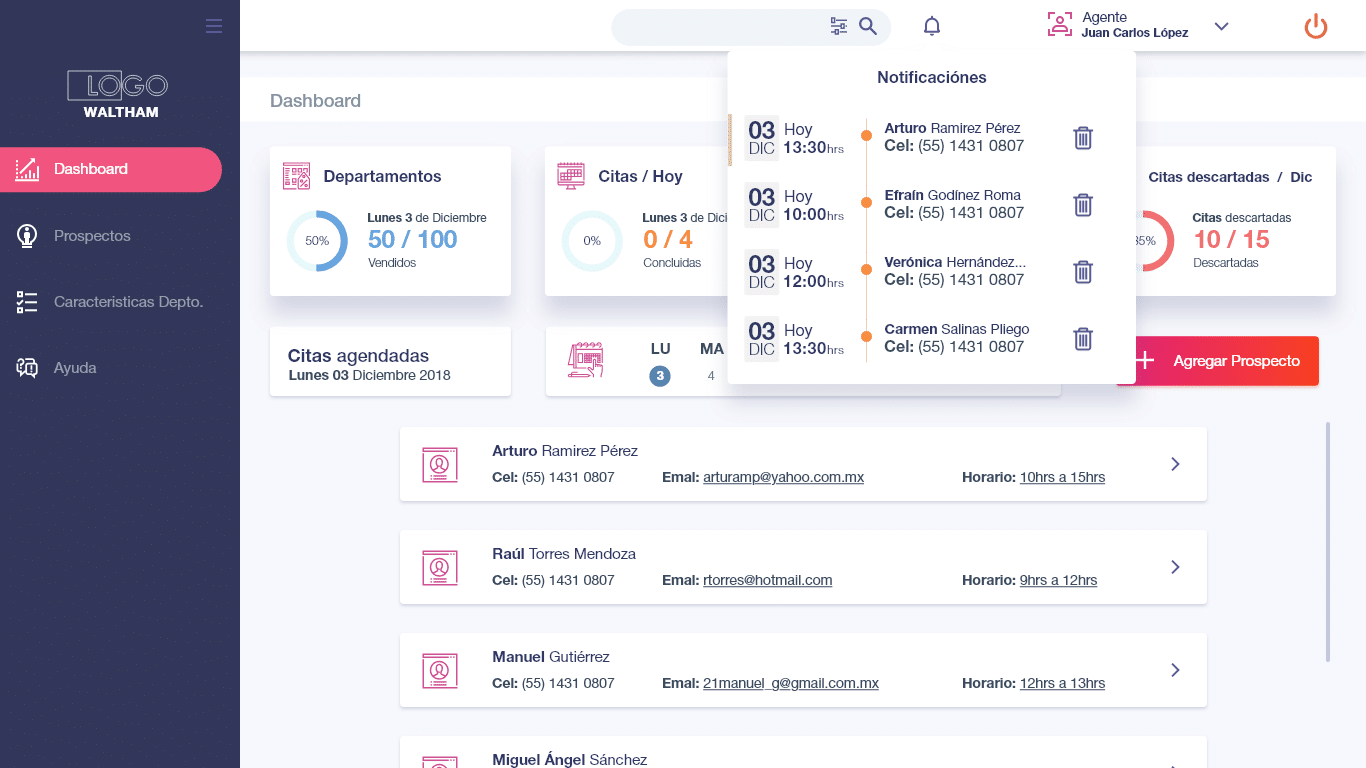Click the Dashboard page heading
The image size is (1366, 768).
[x=315, y=101]
